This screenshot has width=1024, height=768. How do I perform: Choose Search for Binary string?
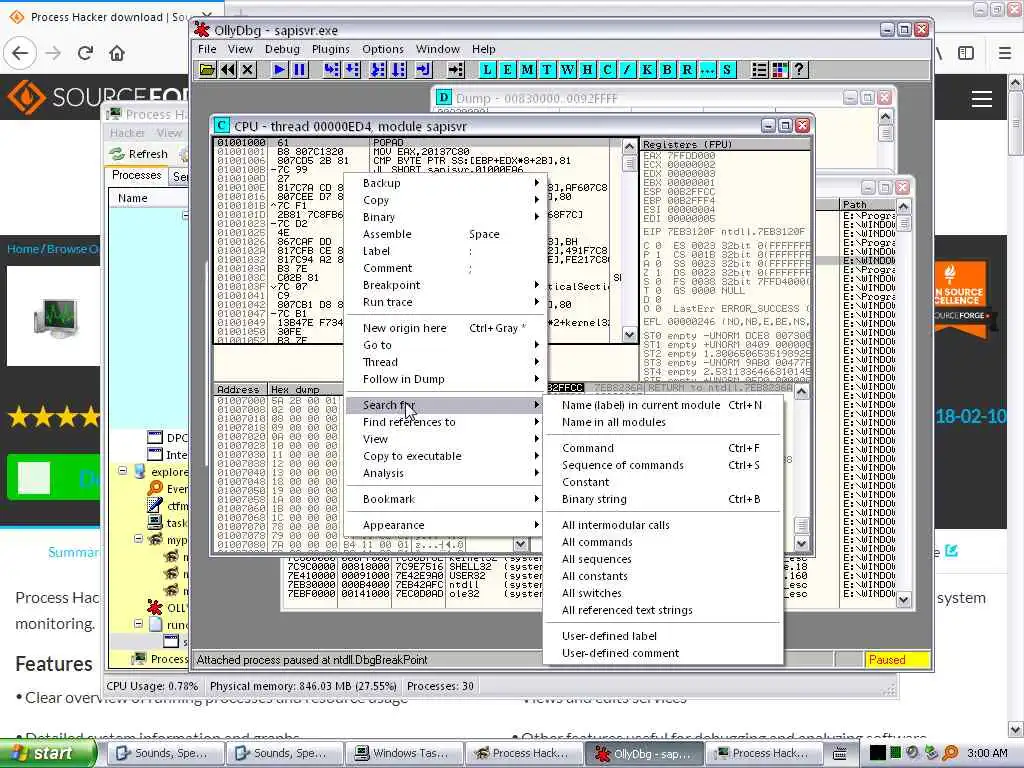pyautogui.click(x=663, y=499)
